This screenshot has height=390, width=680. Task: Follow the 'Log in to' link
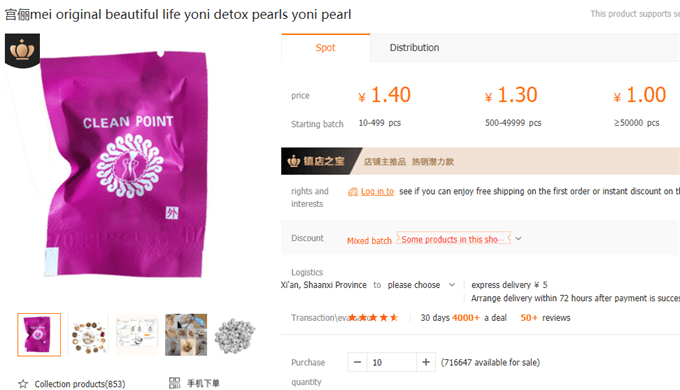coord(377,191)
